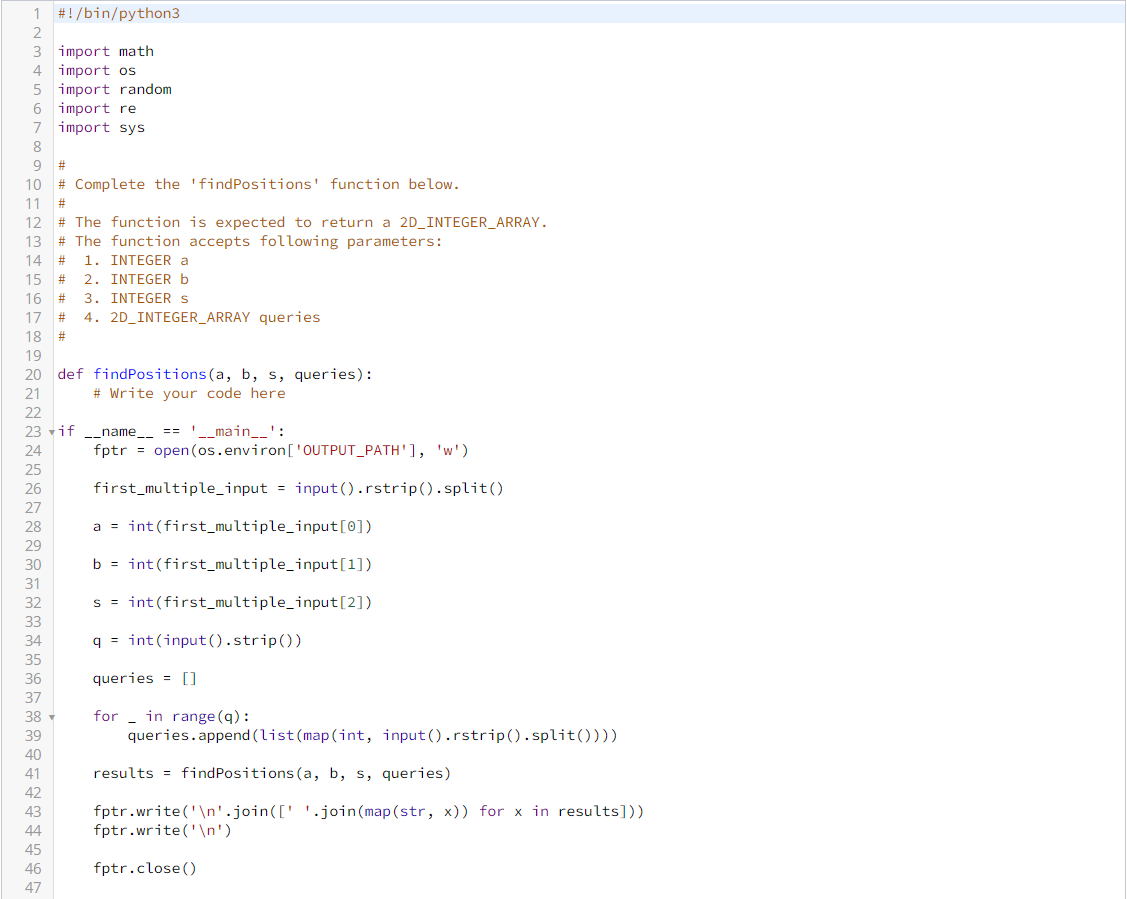This screenshot has height=899, width=1127.
Task: Click the comment '1. INTEGER a'
Action: tap(124, 260)
